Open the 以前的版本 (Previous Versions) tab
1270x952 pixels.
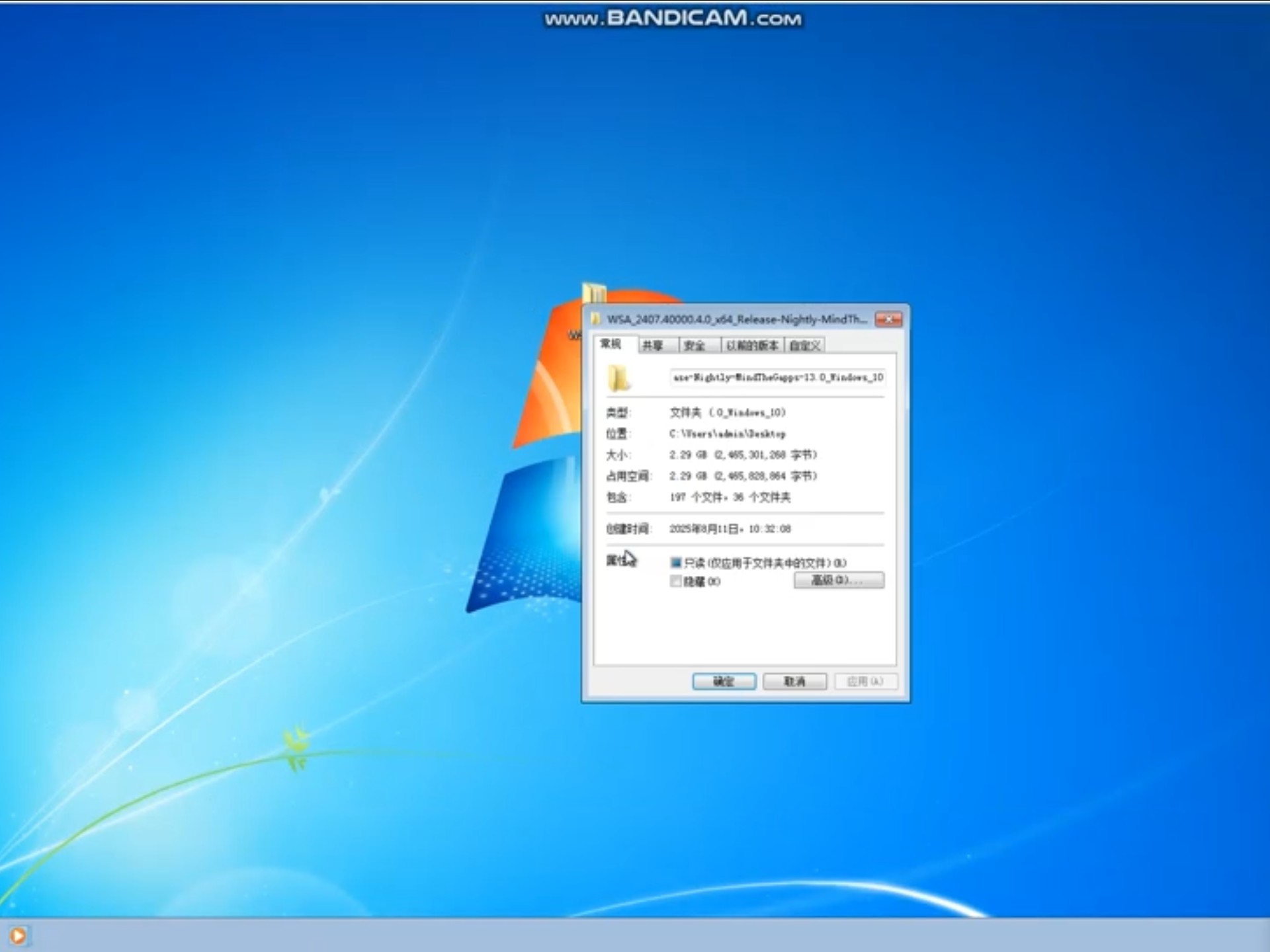click(x=753, y=344)
